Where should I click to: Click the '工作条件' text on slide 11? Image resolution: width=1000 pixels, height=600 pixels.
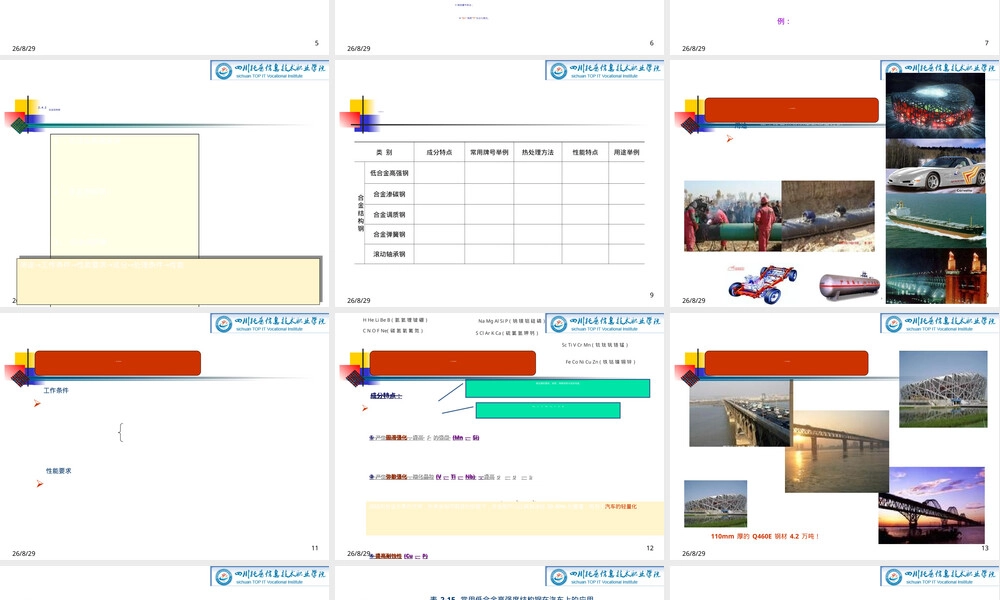[x=56, y=390]
